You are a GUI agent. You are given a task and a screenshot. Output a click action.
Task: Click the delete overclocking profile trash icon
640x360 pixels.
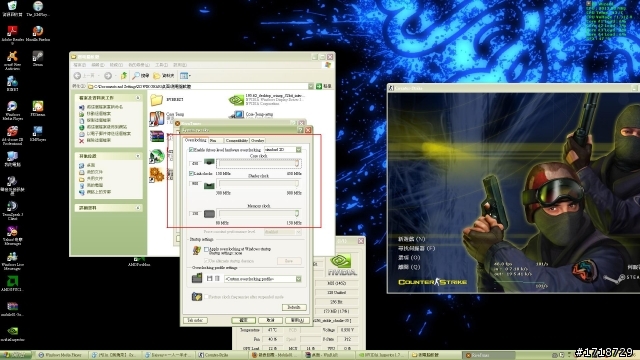[217, 278]
